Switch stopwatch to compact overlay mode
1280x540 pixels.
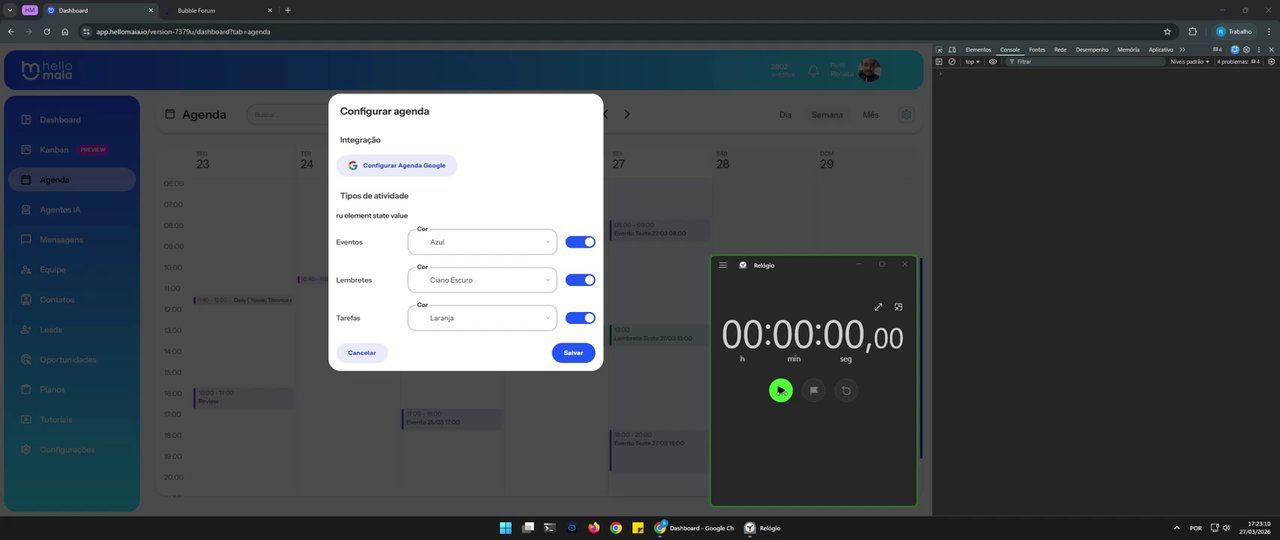(x=898, y=307)
